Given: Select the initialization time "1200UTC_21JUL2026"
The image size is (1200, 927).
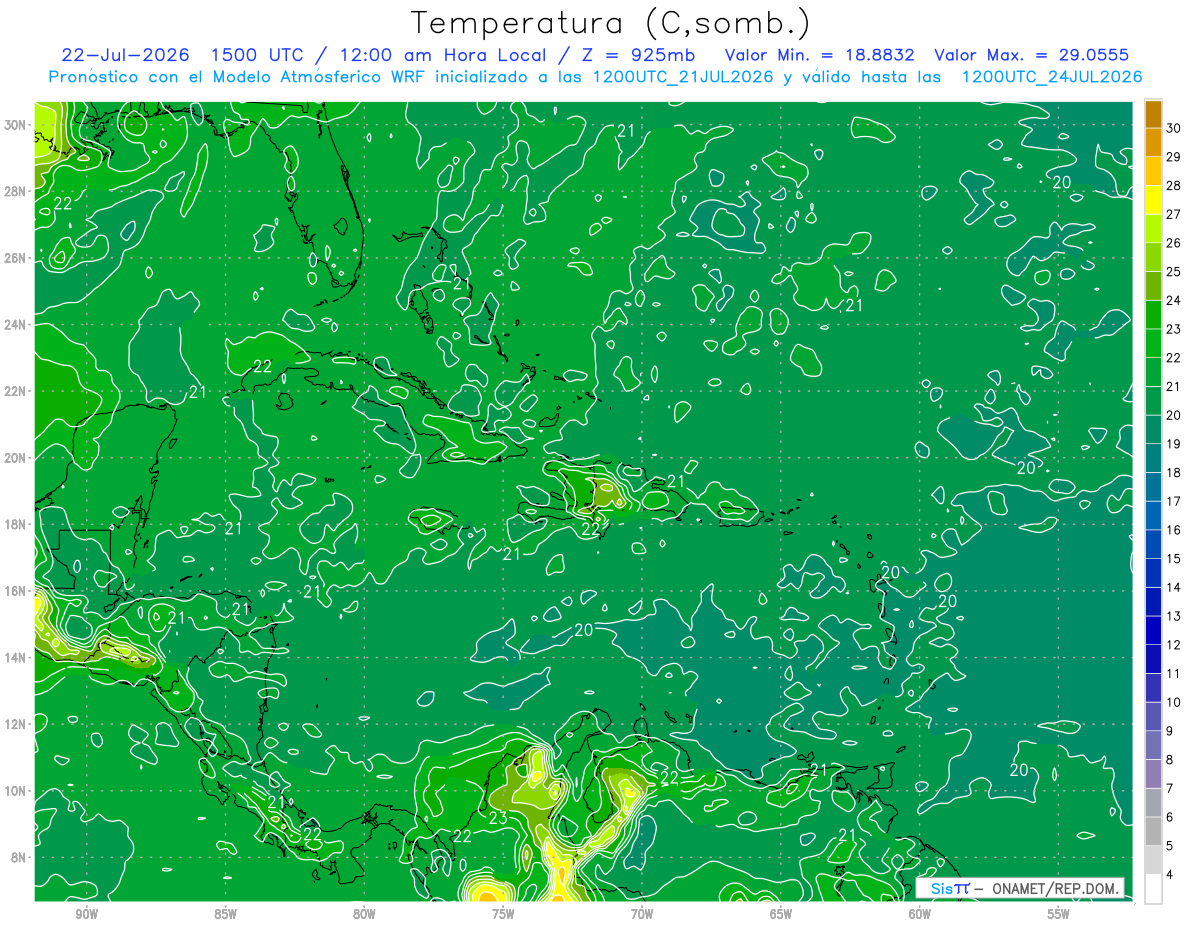Looking at the screenshot, I should pyautogui.click(x=682, y=77).
